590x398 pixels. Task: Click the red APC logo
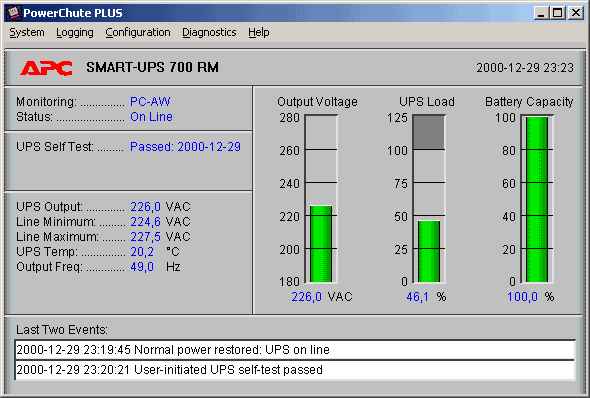(46, 68)
